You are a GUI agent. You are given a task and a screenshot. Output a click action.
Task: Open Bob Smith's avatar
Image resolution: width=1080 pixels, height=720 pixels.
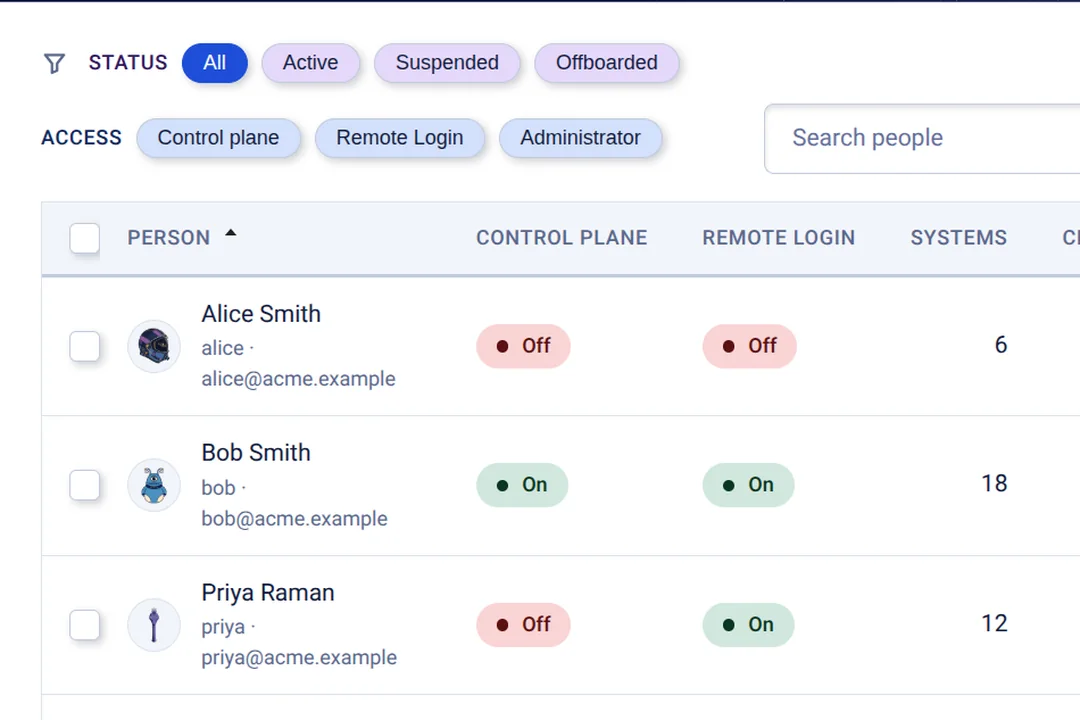(154, 485)
